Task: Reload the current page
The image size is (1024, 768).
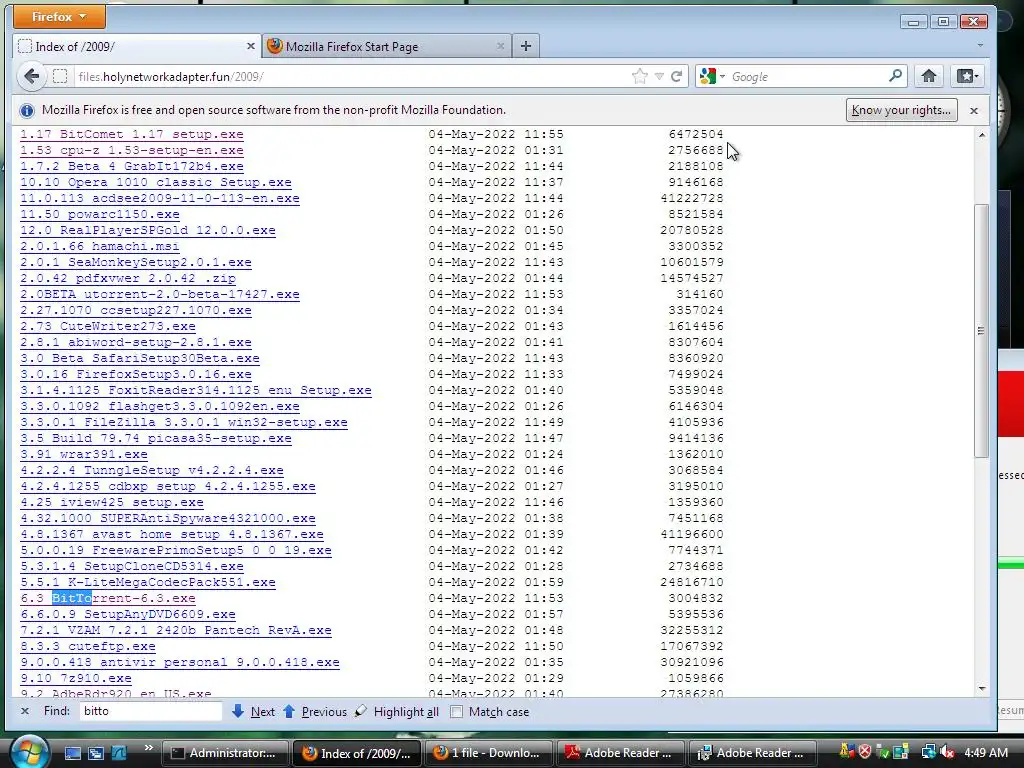Action: [x=677, y=76]
